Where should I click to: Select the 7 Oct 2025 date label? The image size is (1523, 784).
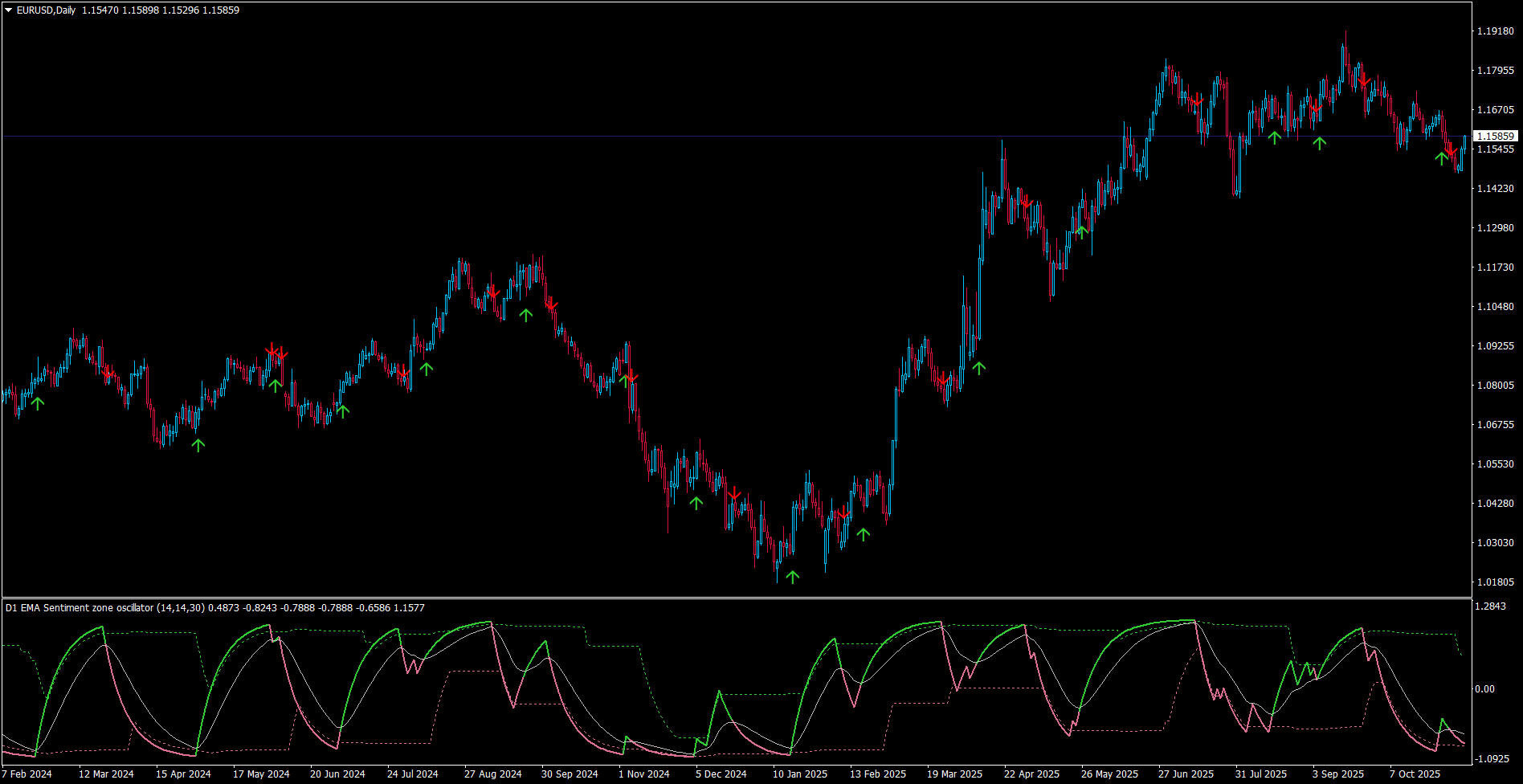[x=1415, y=774]
